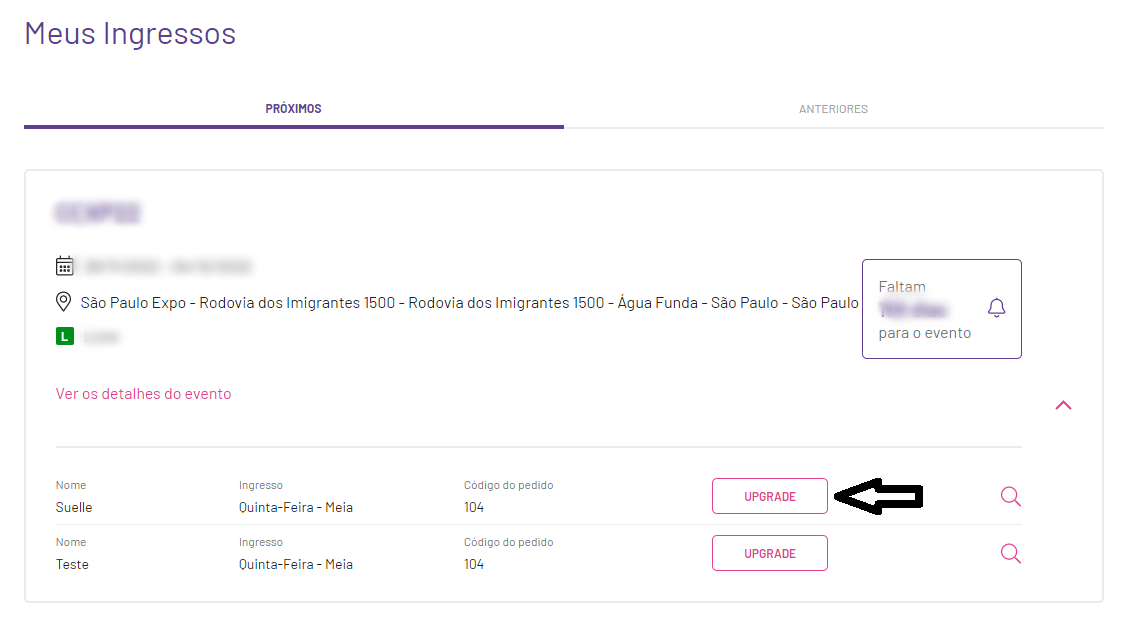The height and width of the screenshot is (636, 1129).
Task: Collapse the event with the pink chevron
Action: click(x=1063, y=406)
